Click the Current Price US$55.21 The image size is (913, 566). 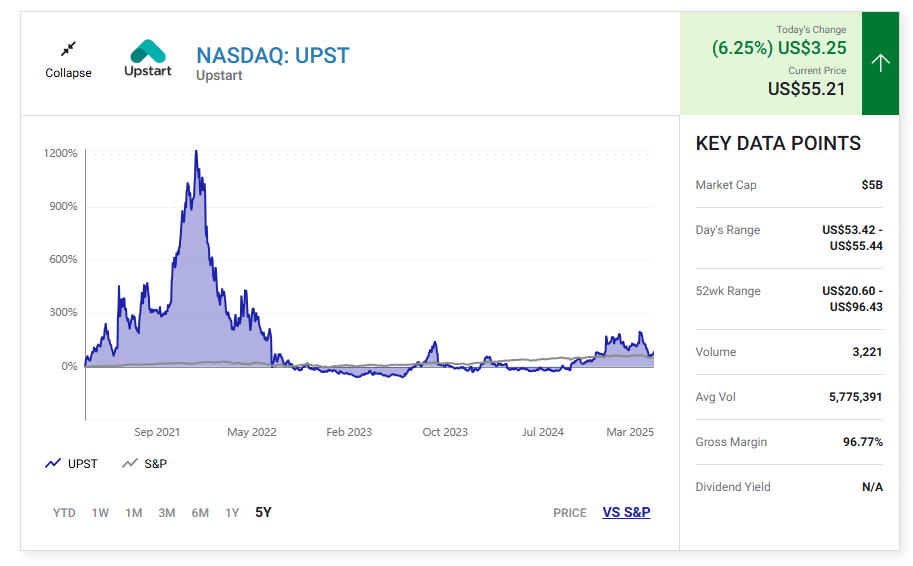coord(806,89)
